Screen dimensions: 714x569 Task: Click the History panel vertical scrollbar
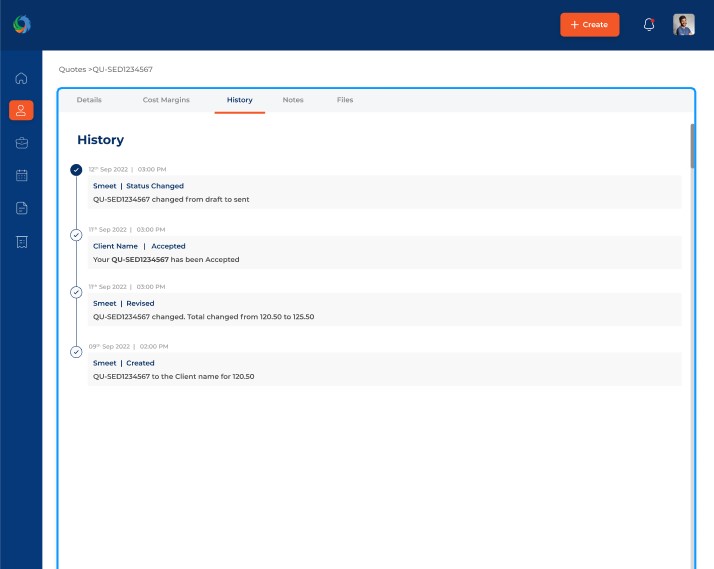(691, 145)
